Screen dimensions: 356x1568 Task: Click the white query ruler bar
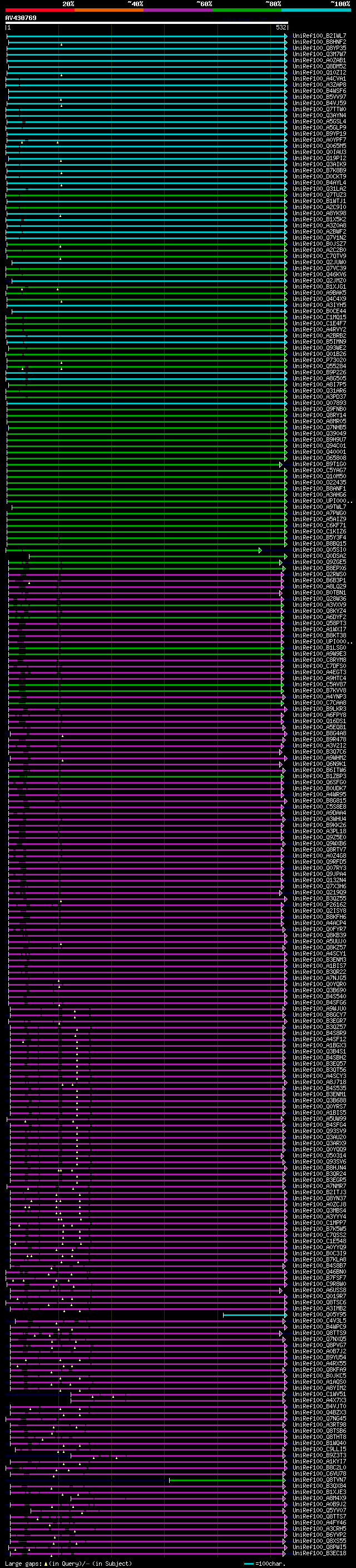147,23
